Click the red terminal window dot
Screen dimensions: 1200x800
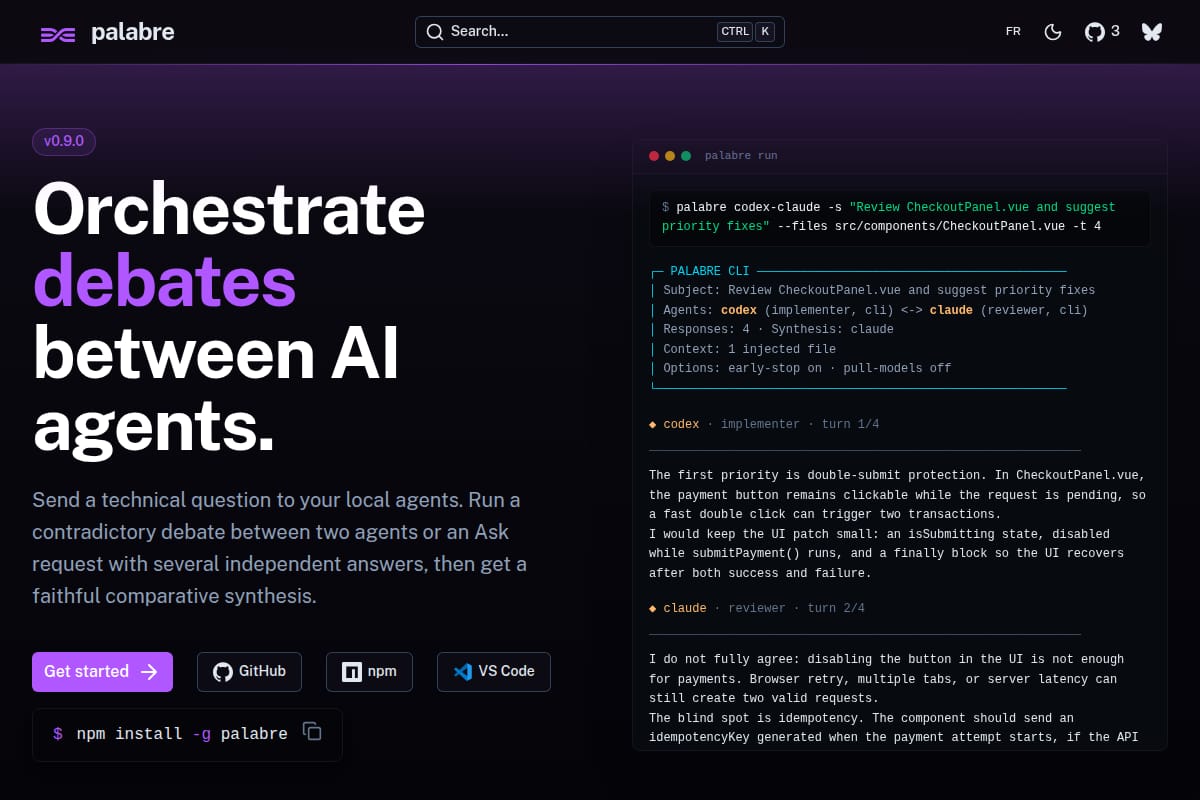pos(654,156)
